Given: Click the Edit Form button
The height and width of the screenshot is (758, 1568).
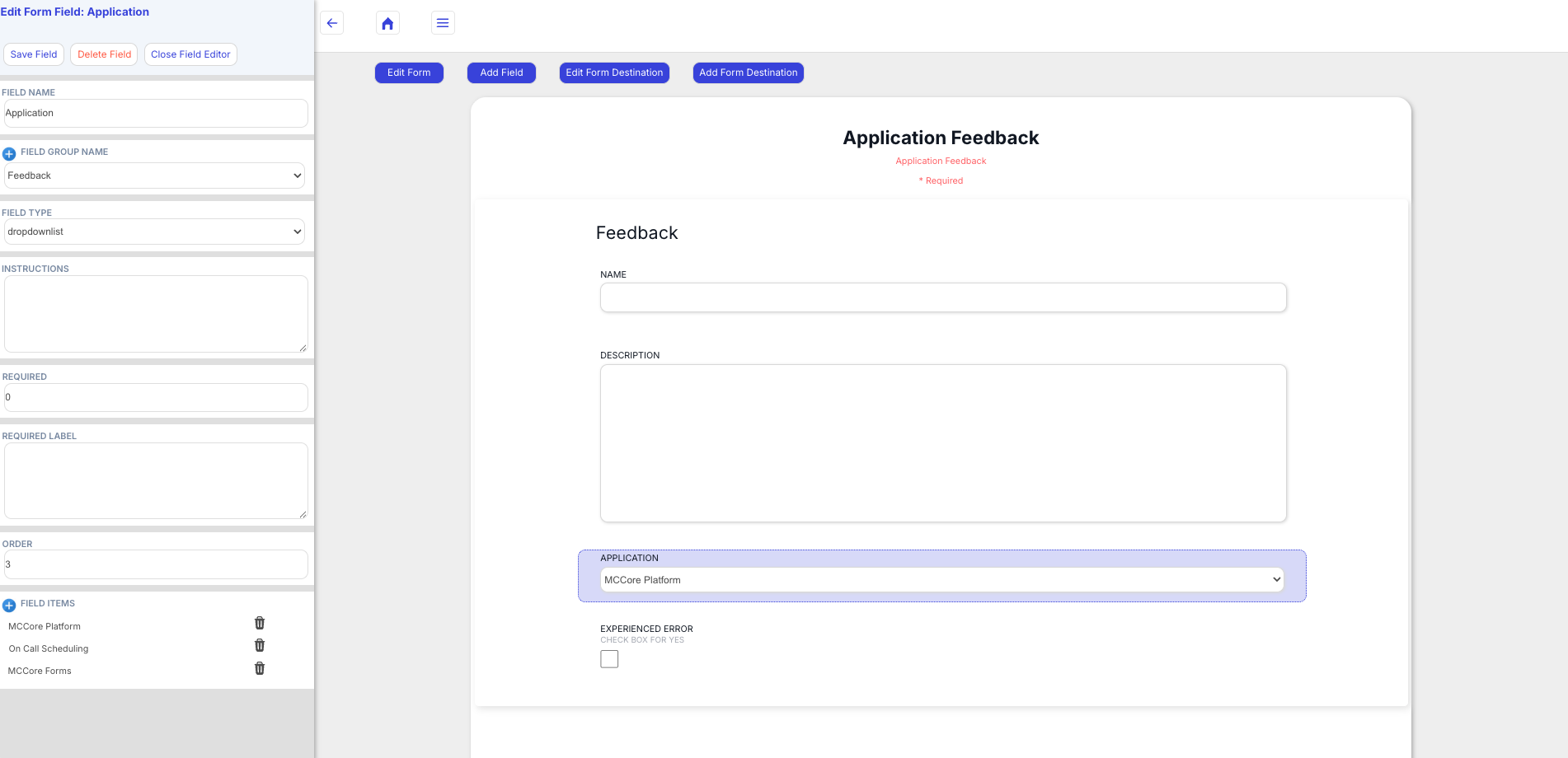Looking at the screenshot, I should coord(409,73).
